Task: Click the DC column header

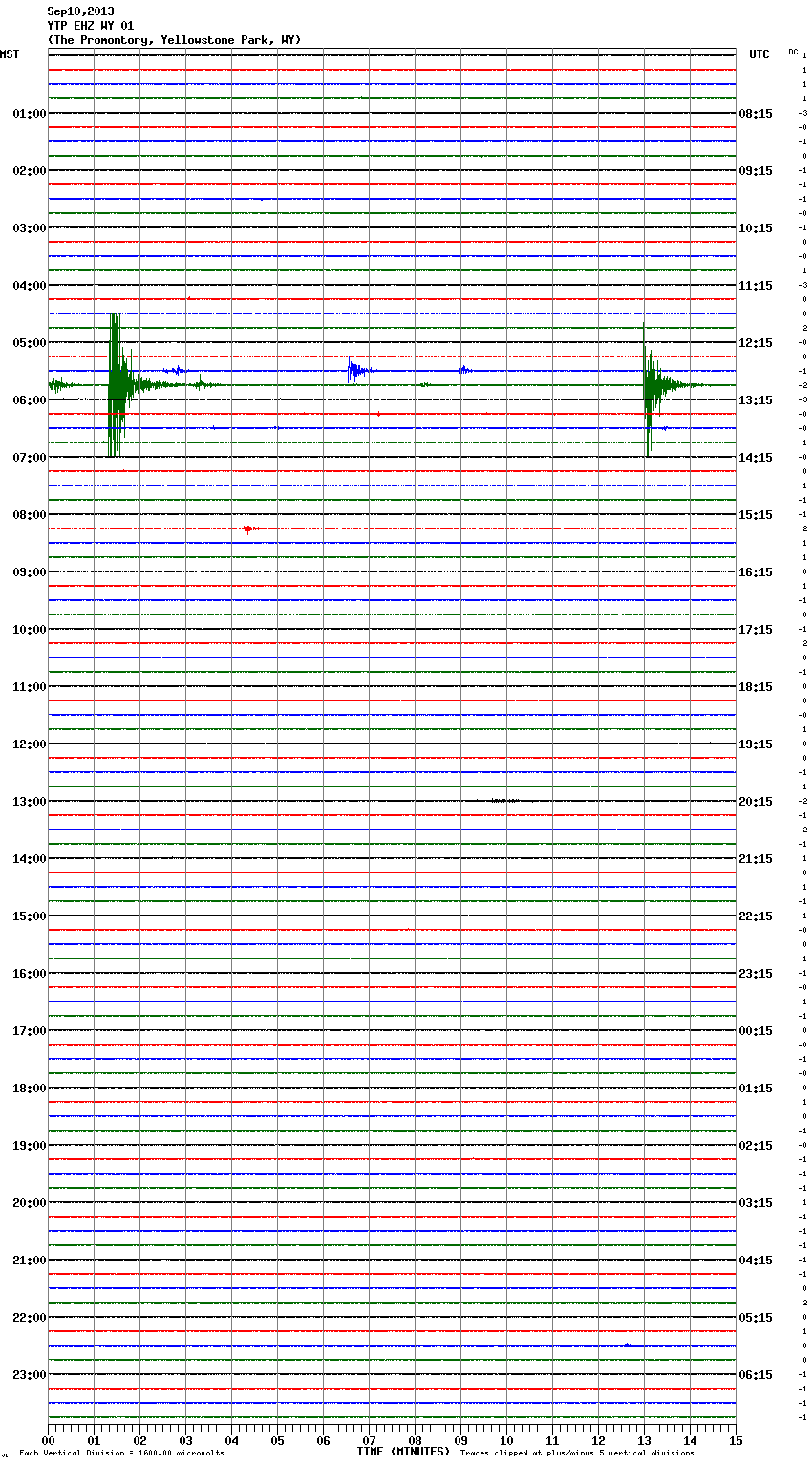Action: 793,51
